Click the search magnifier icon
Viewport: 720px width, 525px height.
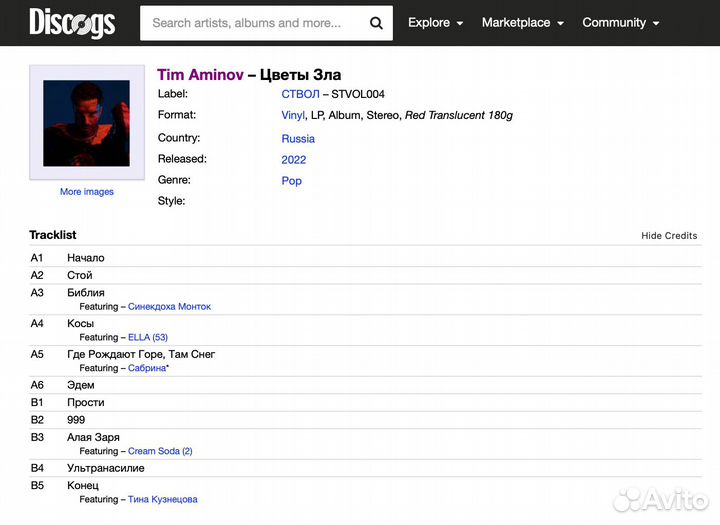376,23
